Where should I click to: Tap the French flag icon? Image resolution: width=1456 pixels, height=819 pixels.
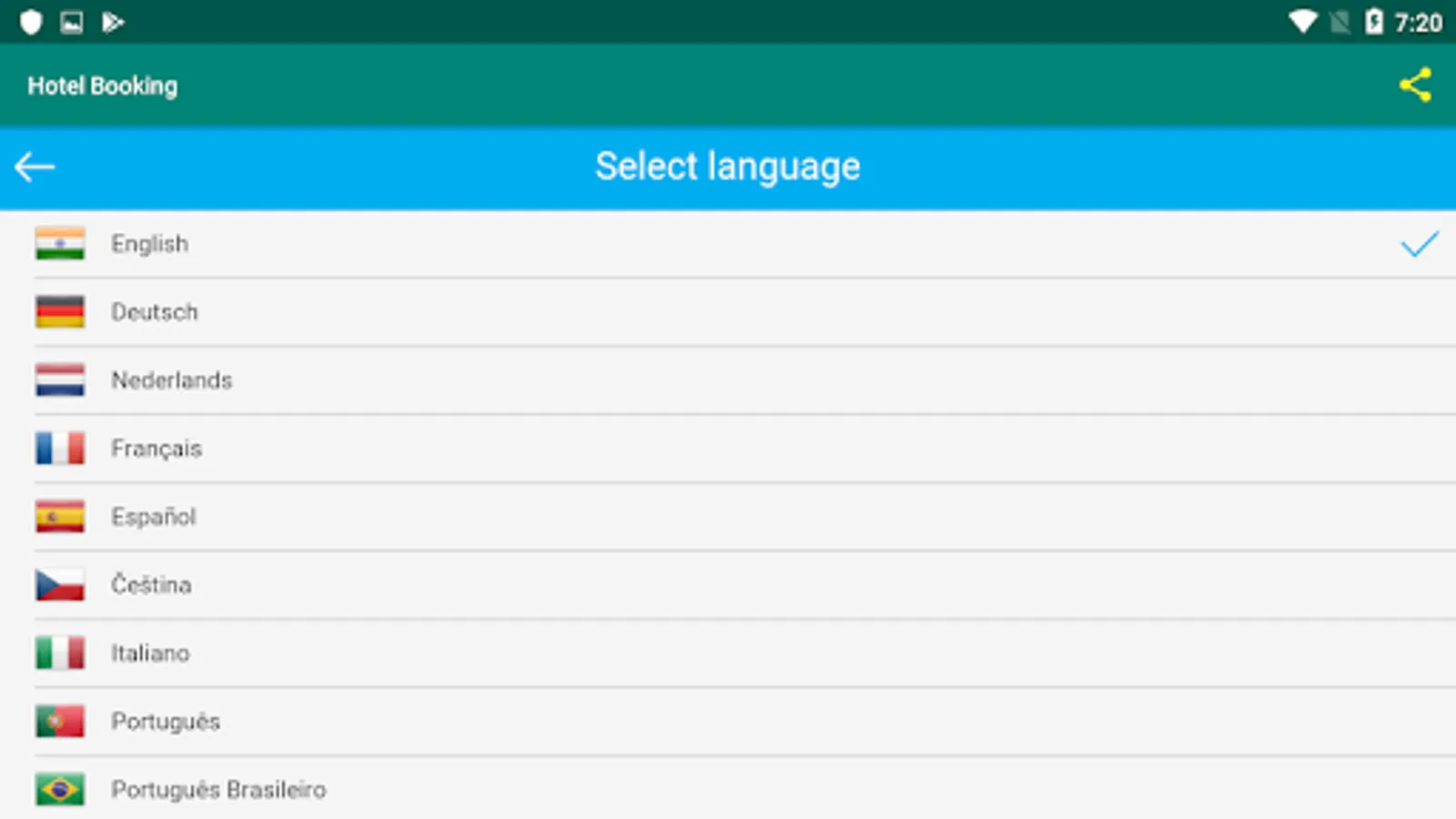tap(60, 449)
